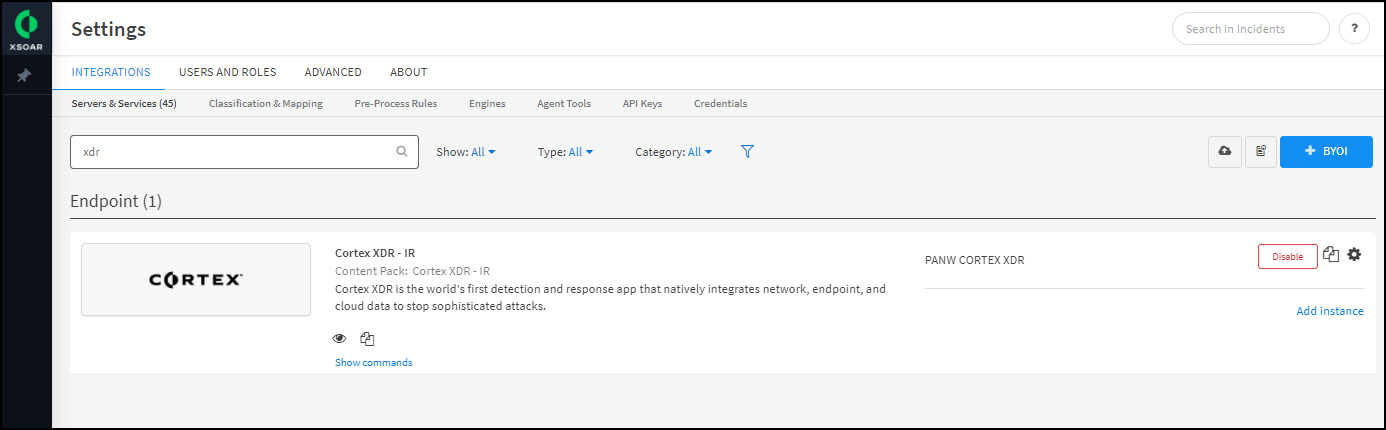The height and width of the screenshot is (430, 1386).
Task: Open the Type: All dropdown
Action: tap(566, 152)
